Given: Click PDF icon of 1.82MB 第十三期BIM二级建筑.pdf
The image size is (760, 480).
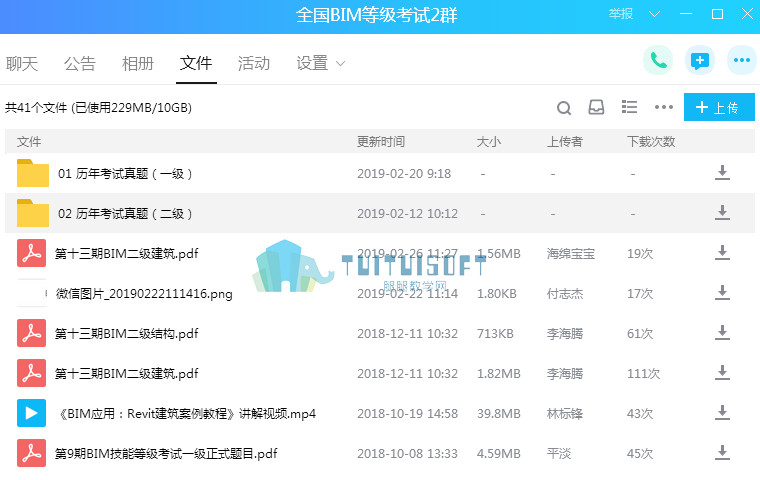Looking at the screenshot, I should (x=32, y=373).
